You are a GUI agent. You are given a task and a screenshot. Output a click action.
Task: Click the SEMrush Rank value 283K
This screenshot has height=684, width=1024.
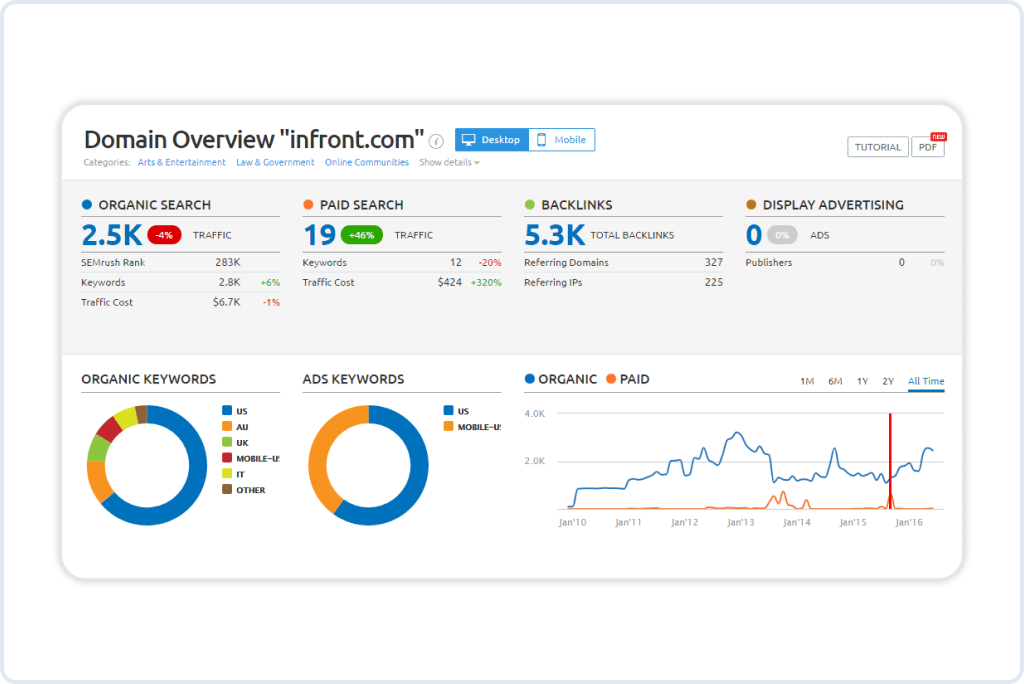pyautogui.click(x=228, y=262)
